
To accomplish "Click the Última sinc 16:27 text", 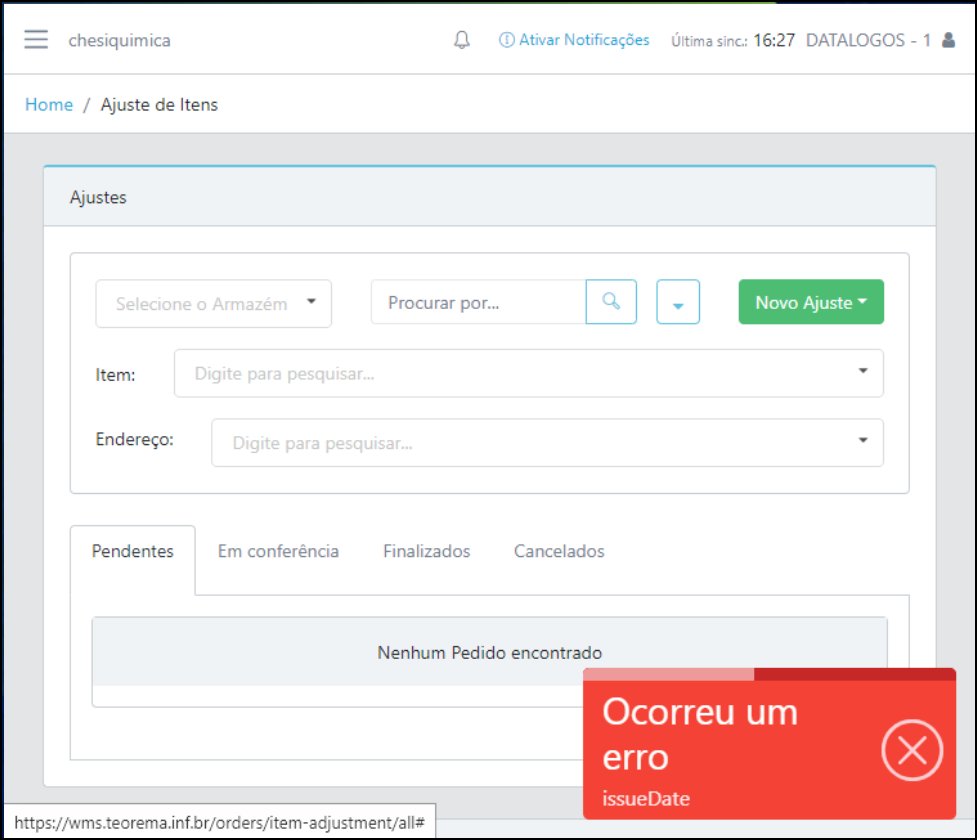I will coord(733,41).
